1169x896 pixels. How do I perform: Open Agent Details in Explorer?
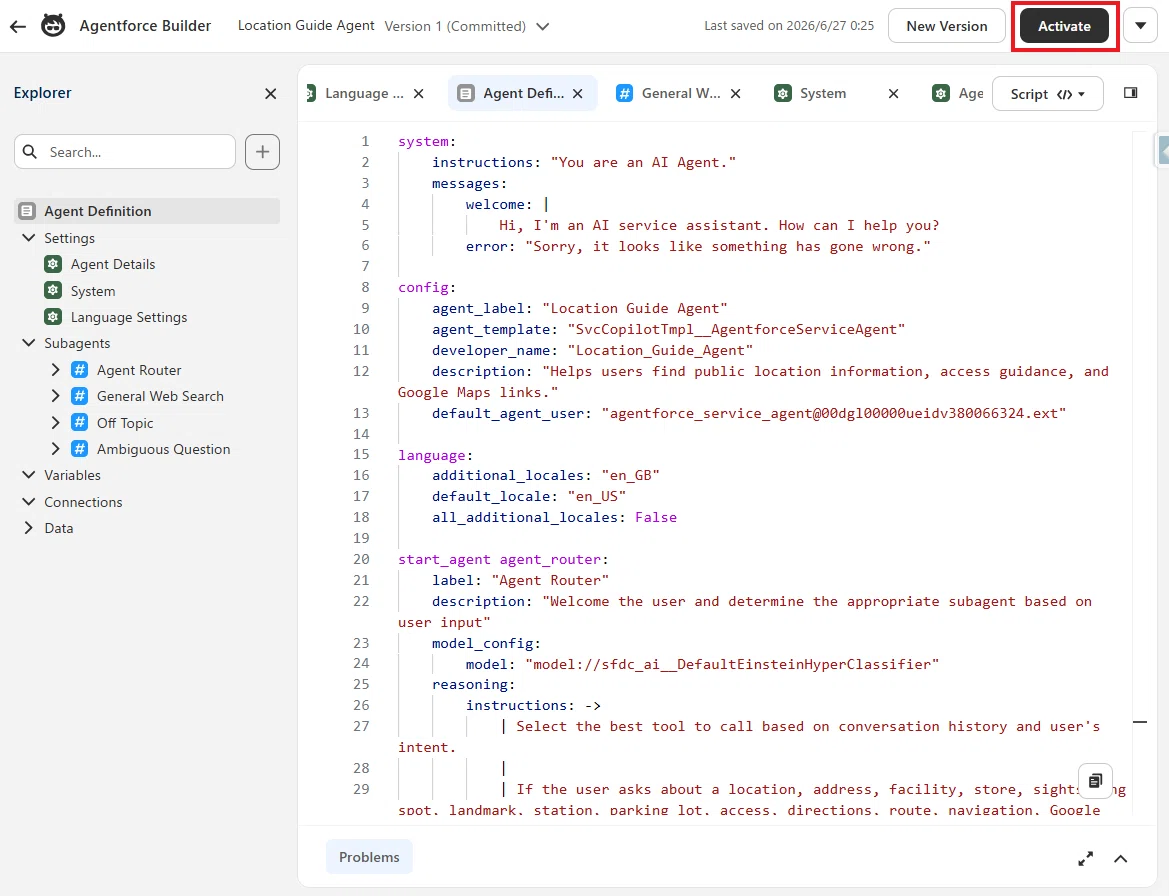[x=113, y=264]
